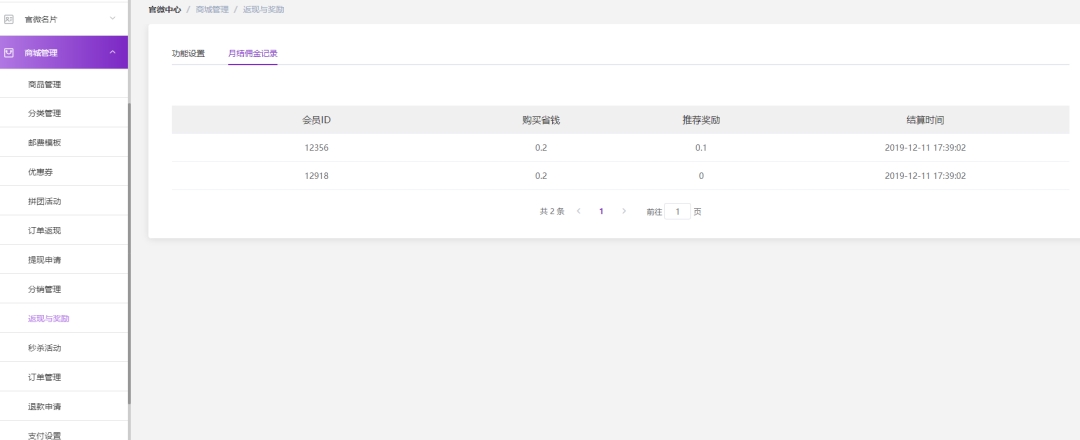Click the page number jump input field
Viewport: 1080px width, 440px height.
tap(677, 211)
